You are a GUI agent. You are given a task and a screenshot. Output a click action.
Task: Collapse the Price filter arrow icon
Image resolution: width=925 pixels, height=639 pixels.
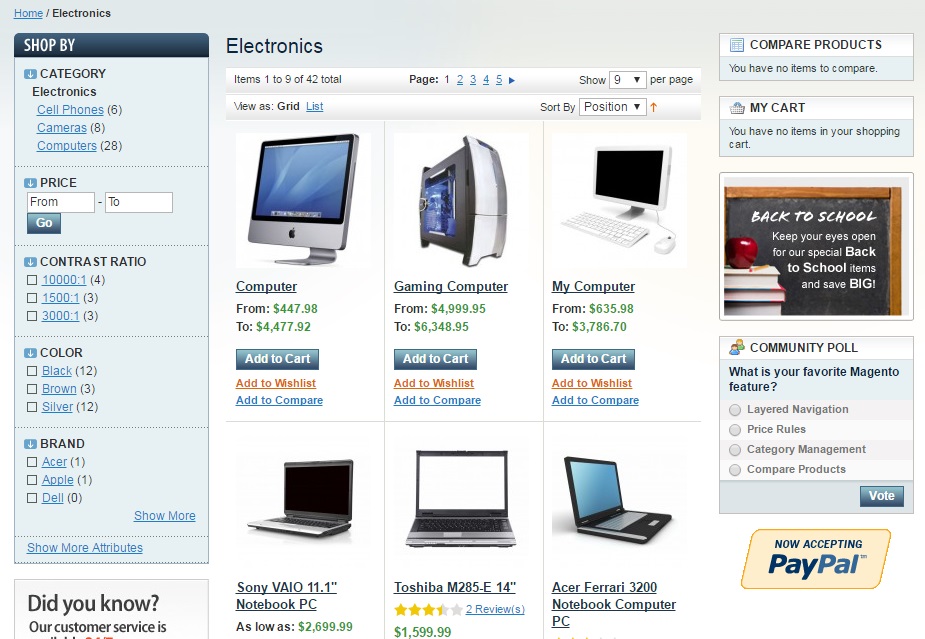coord(30,183)
